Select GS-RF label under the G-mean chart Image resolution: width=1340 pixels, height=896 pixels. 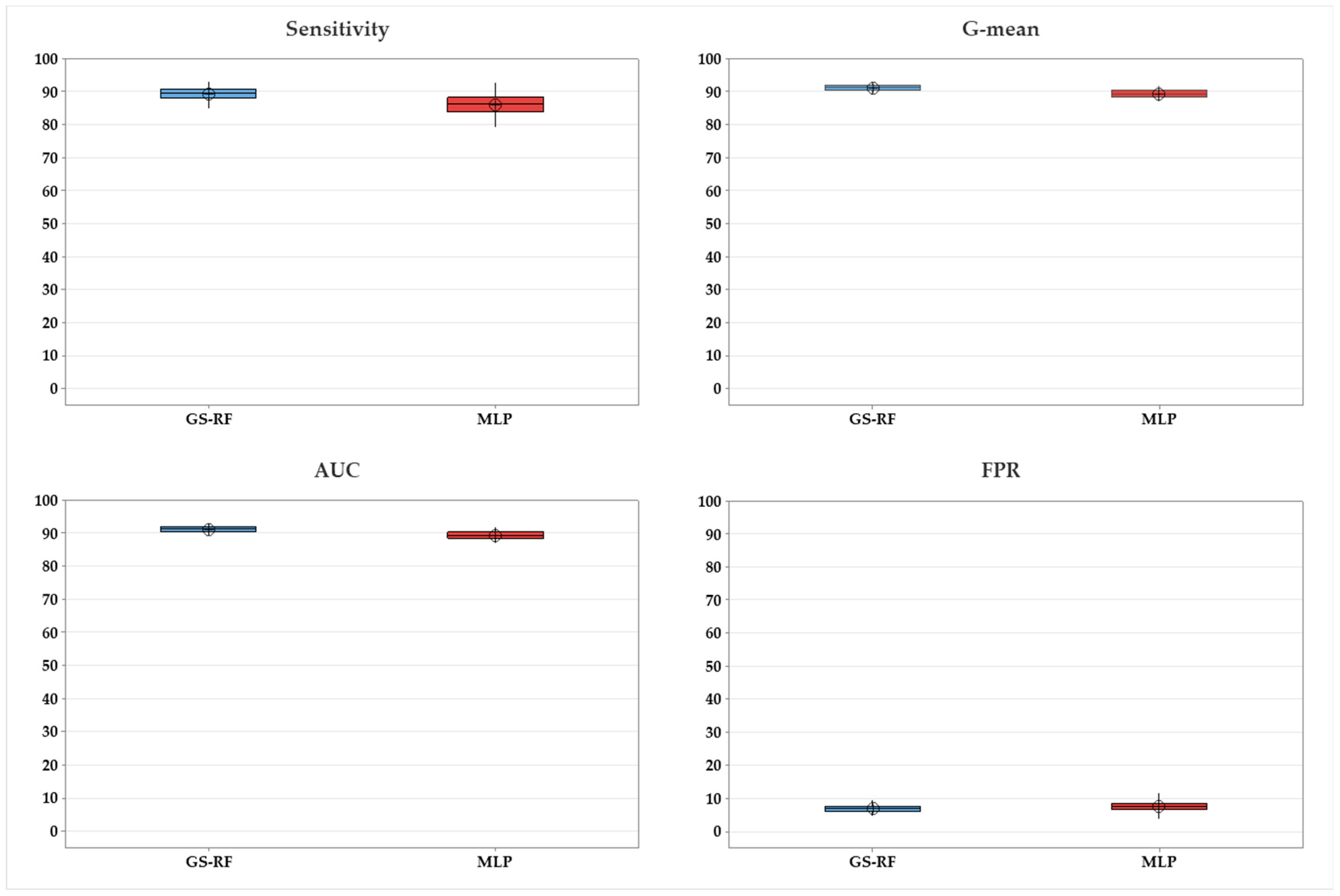pyautogui.click(x=872, y=419)
